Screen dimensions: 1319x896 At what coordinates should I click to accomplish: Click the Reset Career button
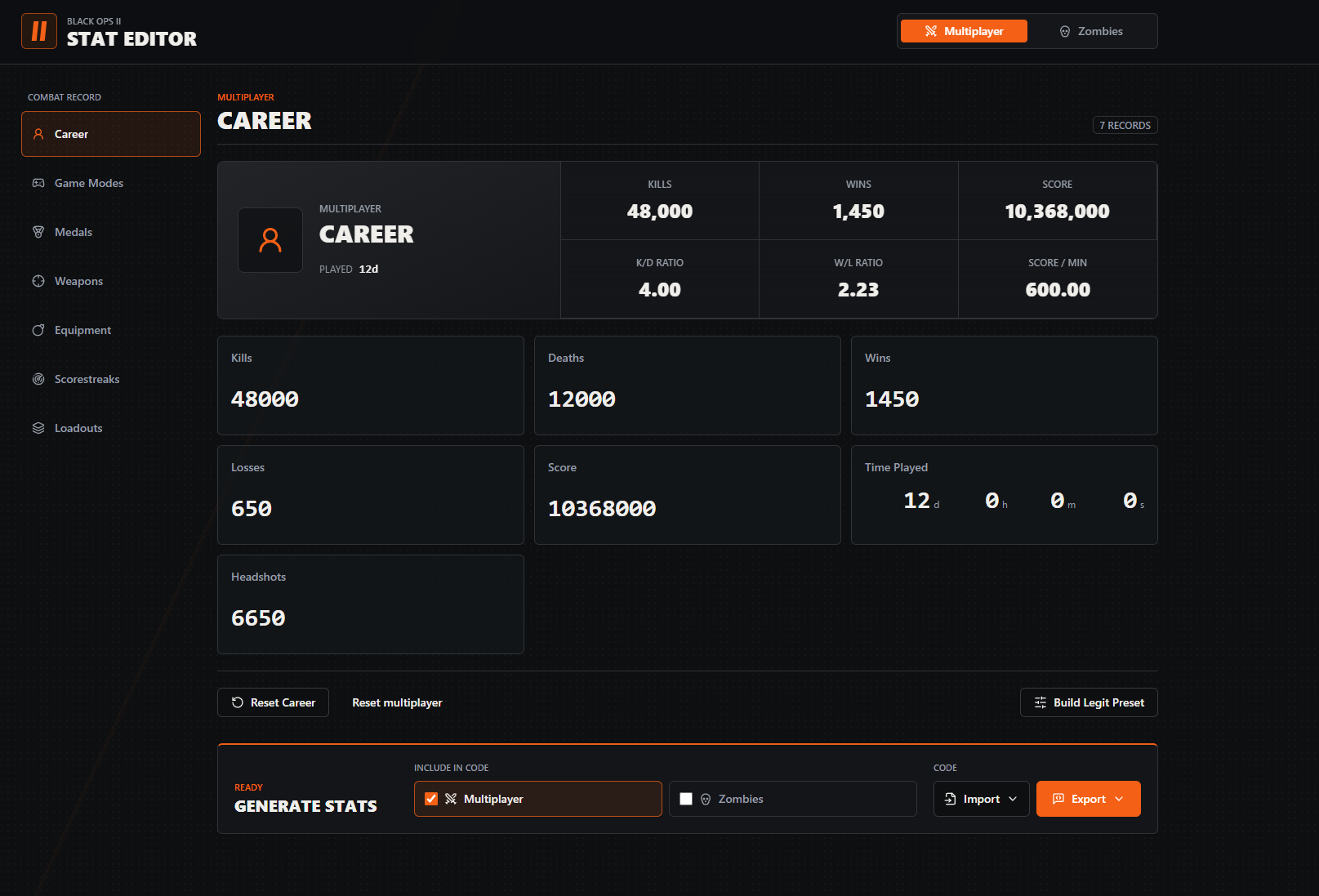273,702
